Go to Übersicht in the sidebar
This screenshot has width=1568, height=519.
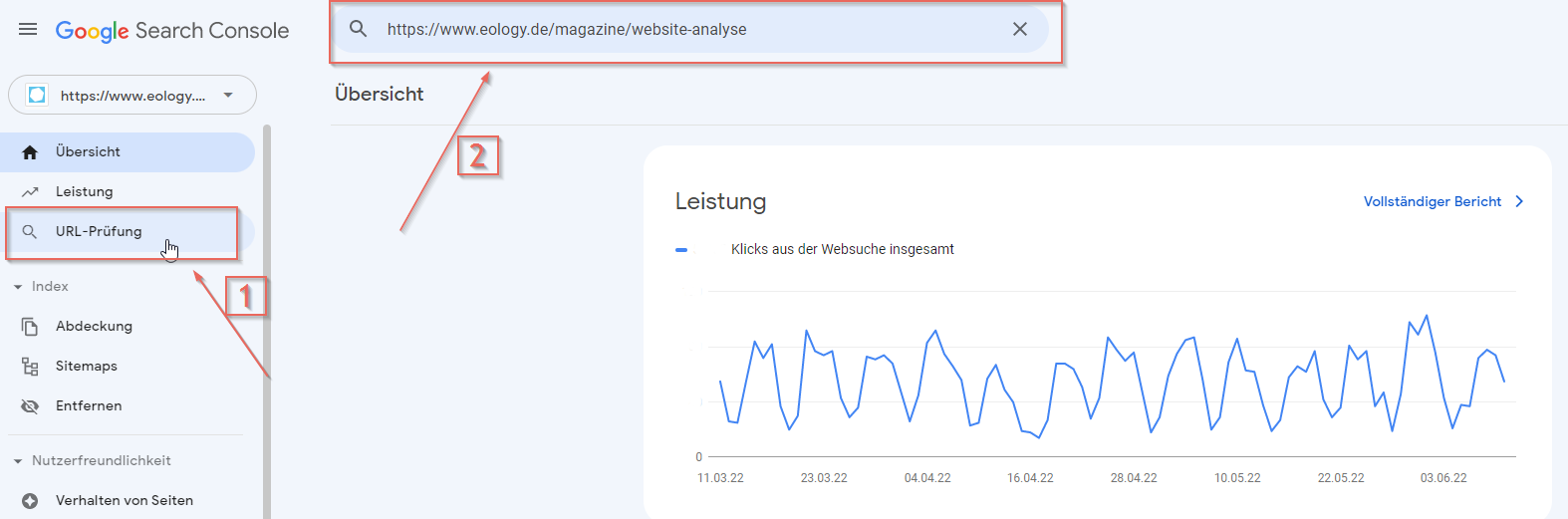128,152
